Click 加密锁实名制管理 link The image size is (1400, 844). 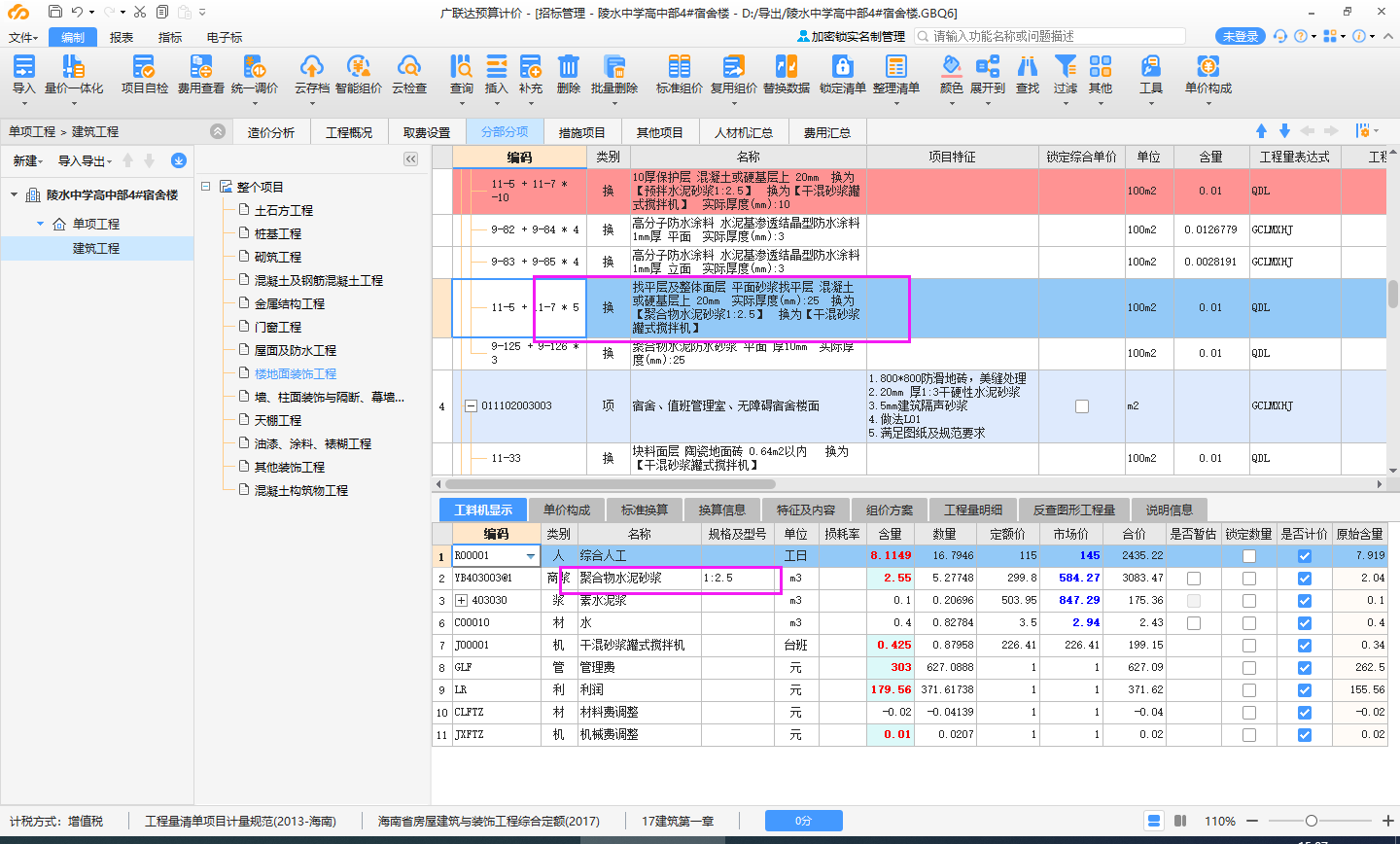851,36
